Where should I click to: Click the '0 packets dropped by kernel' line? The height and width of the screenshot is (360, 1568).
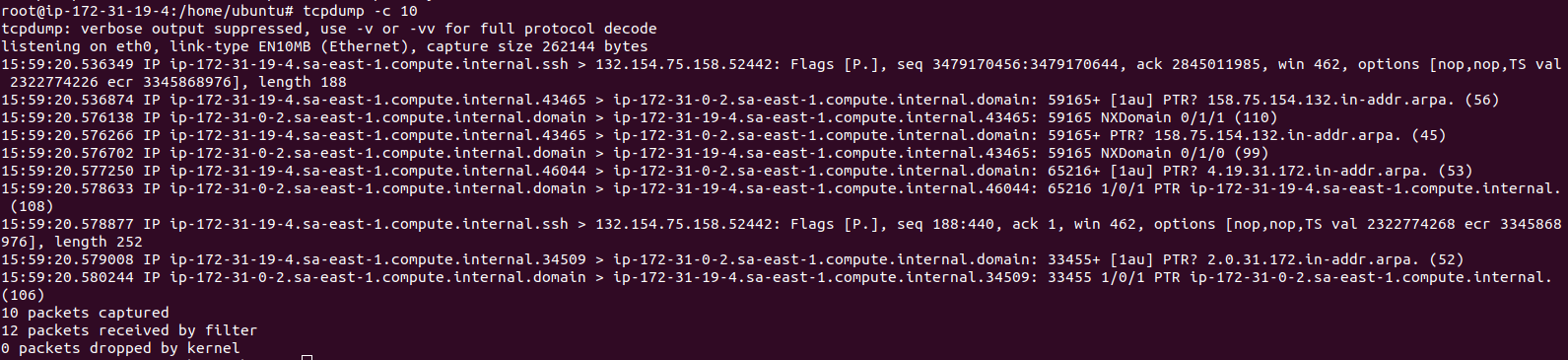pos(120,349)
